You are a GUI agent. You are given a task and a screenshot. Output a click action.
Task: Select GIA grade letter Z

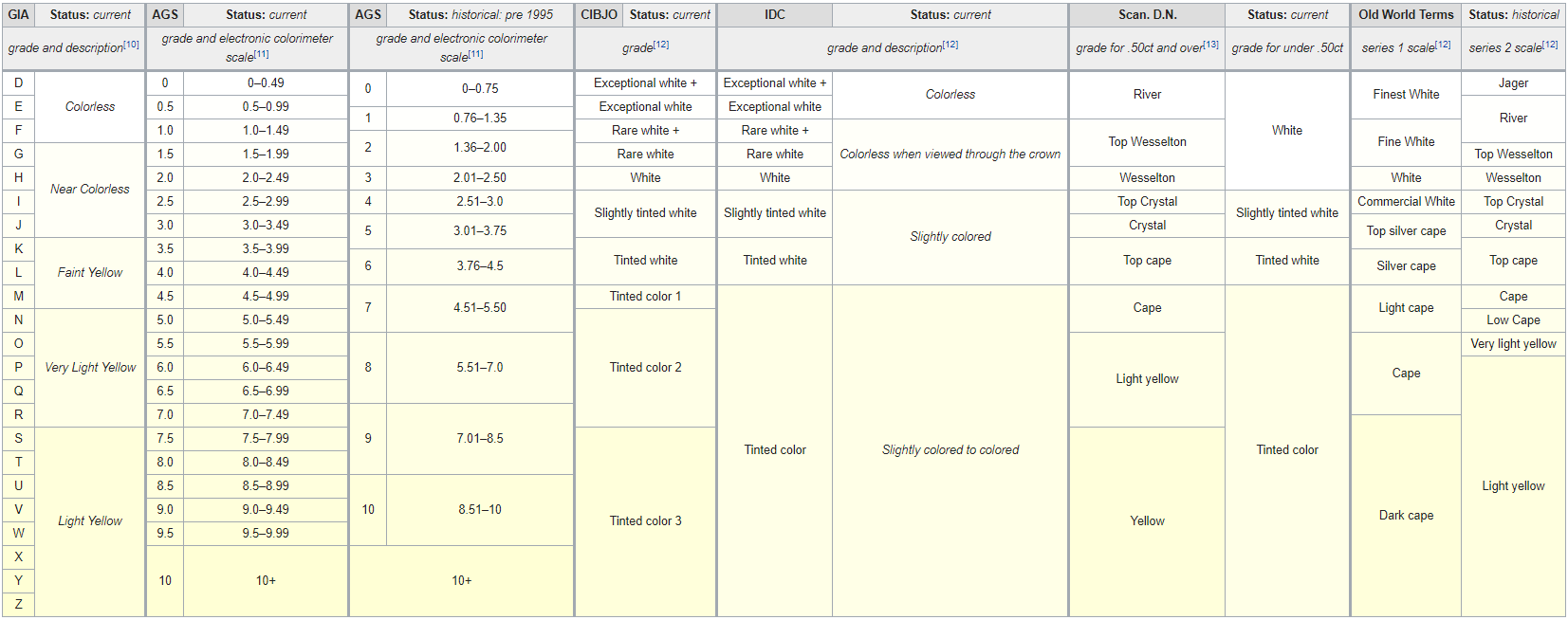[18, 605]
